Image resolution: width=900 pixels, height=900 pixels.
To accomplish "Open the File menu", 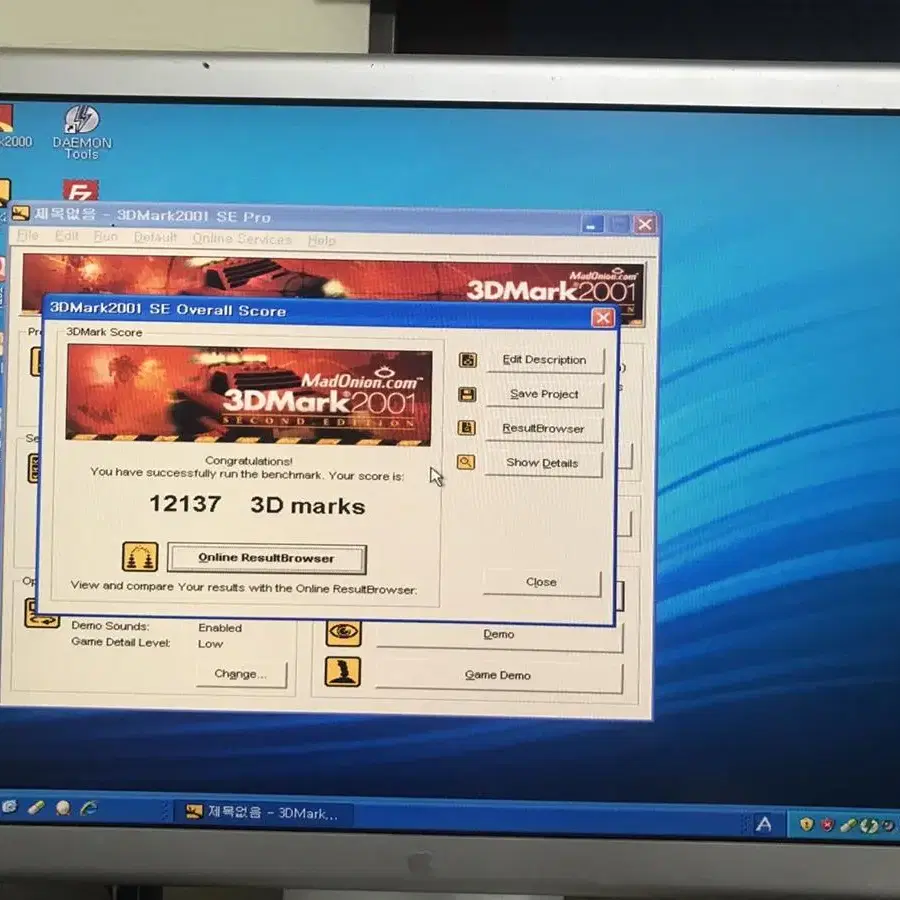I will [28, 236].
